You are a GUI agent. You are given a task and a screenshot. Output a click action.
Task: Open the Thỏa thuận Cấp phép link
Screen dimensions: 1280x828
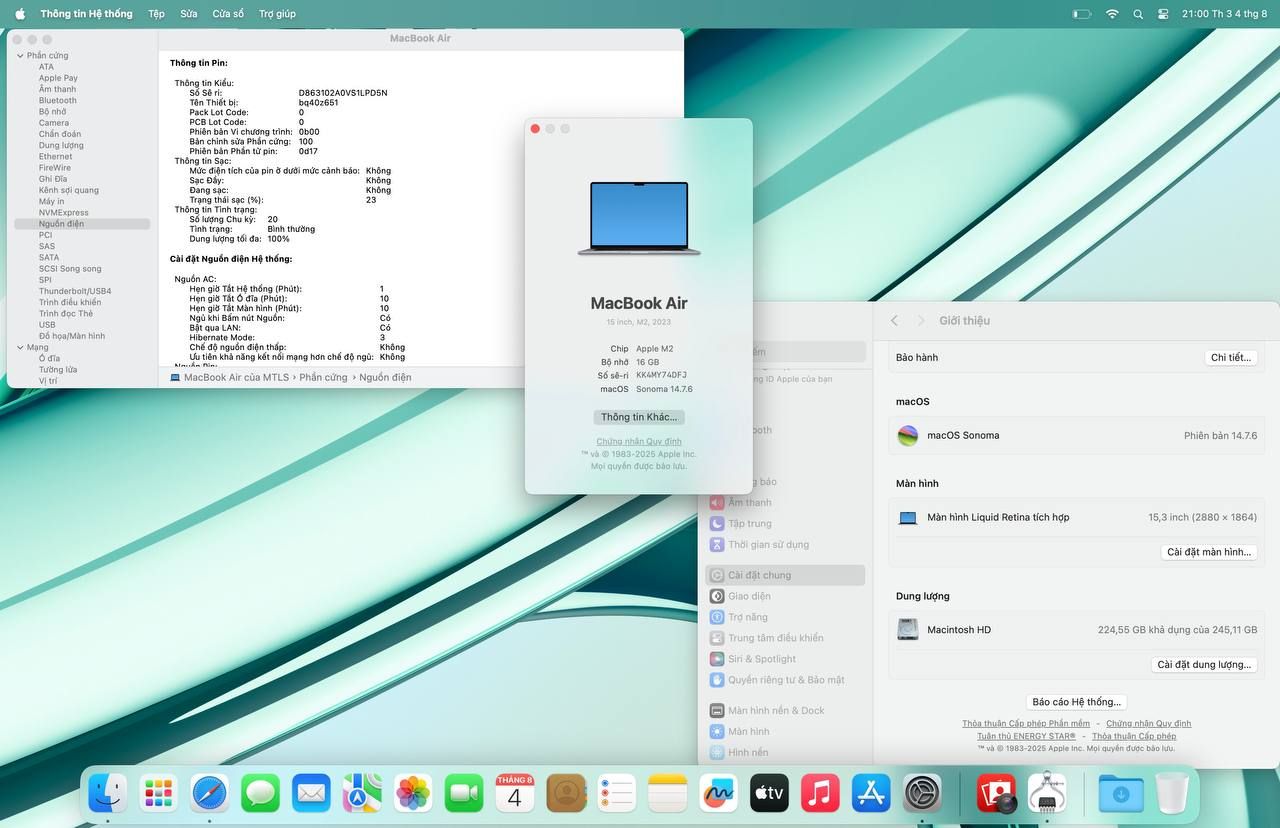tap(1134, 736)
